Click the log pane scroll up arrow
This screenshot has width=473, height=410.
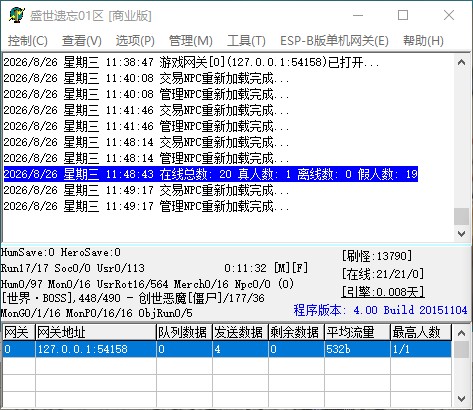(461, 62)
